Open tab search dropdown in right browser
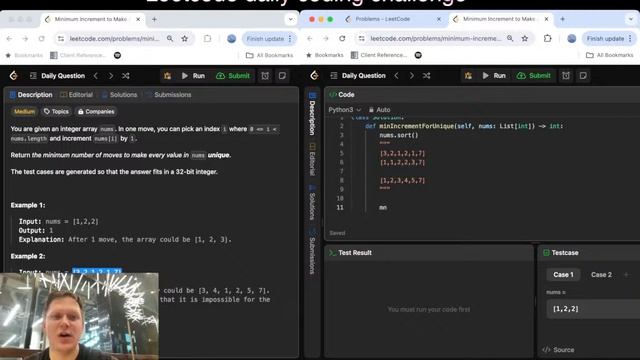Viewport: 640px width, 360px height. 631,19
